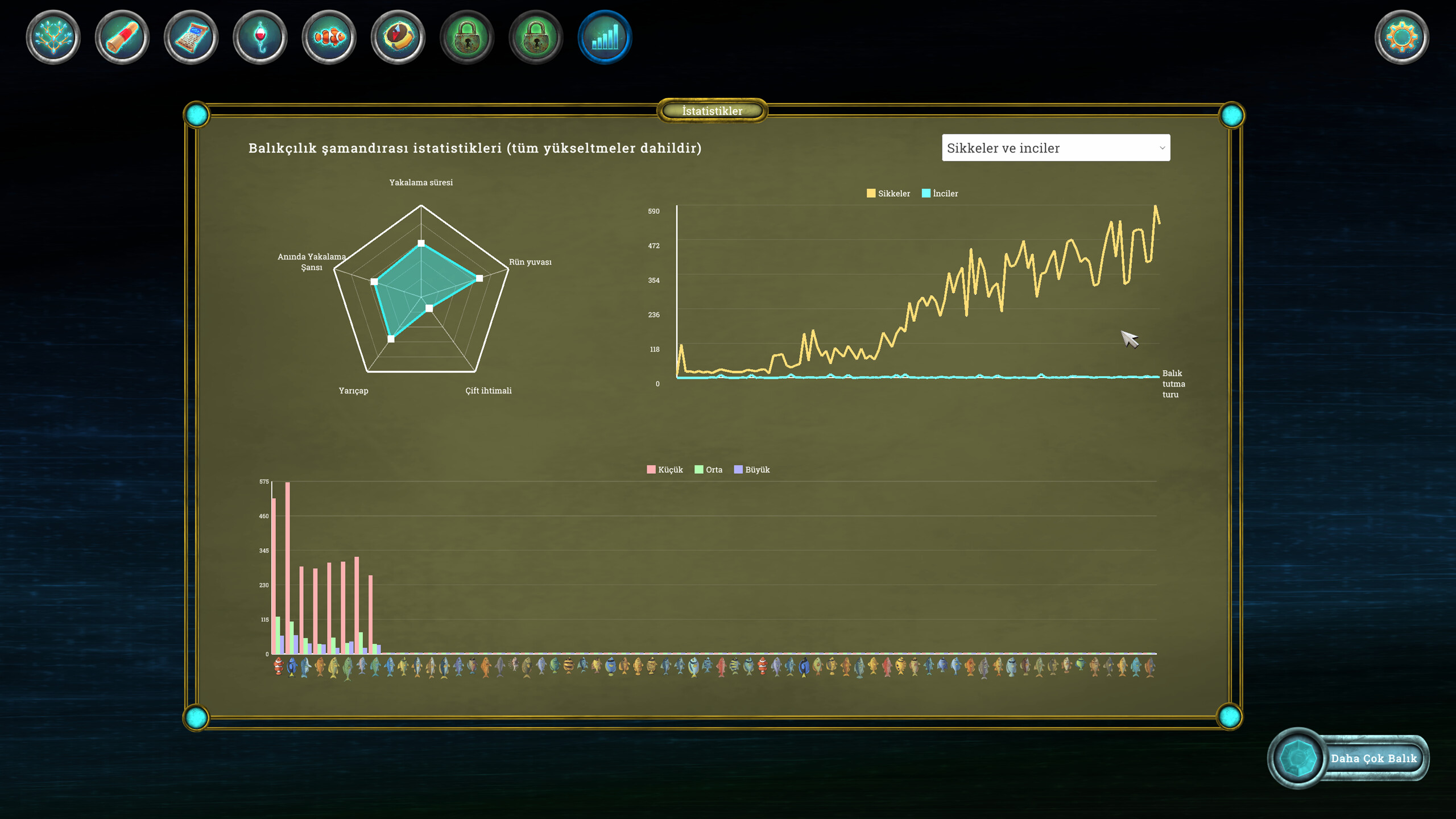
Task: Open the settings gear
Action: (1402, 37)
